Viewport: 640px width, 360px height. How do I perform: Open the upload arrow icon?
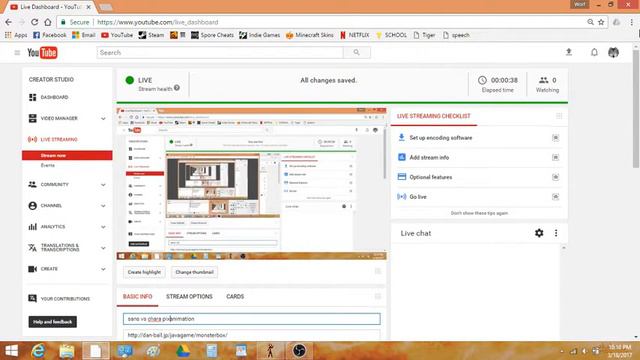point(569,52)
